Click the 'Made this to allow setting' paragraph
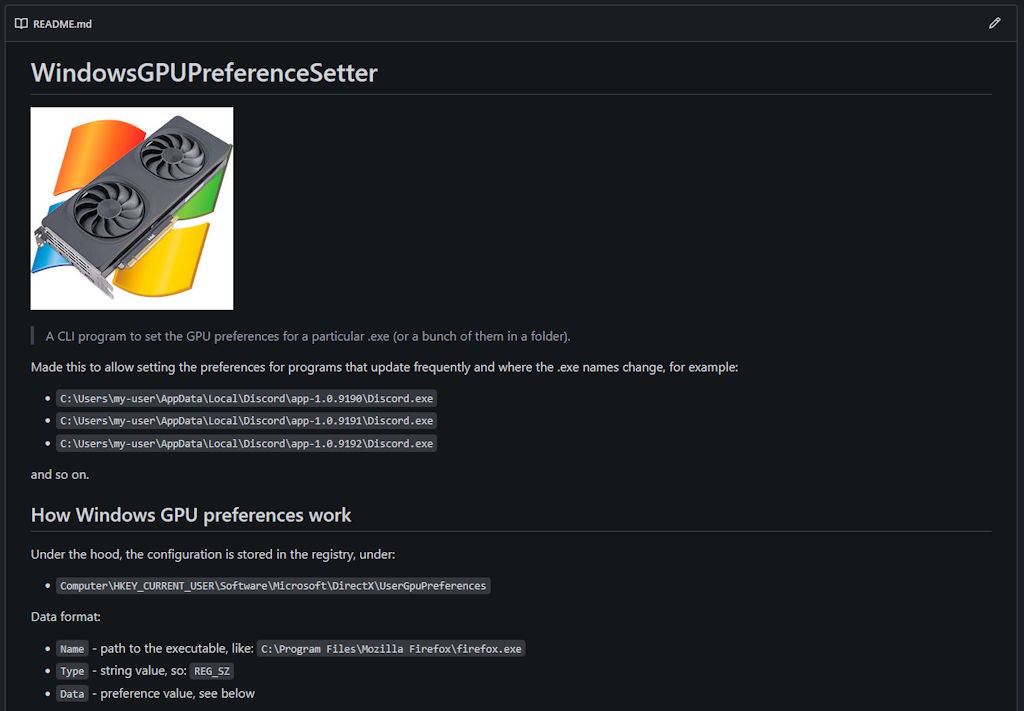1024x711 pixels. (x=384, y=367)
